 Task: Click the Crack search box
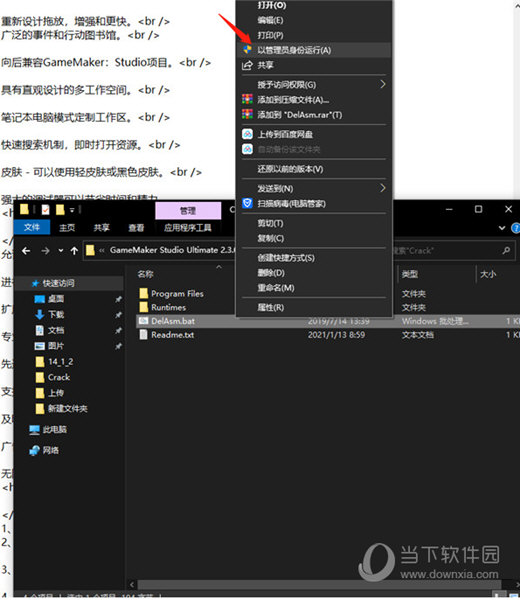452,251
